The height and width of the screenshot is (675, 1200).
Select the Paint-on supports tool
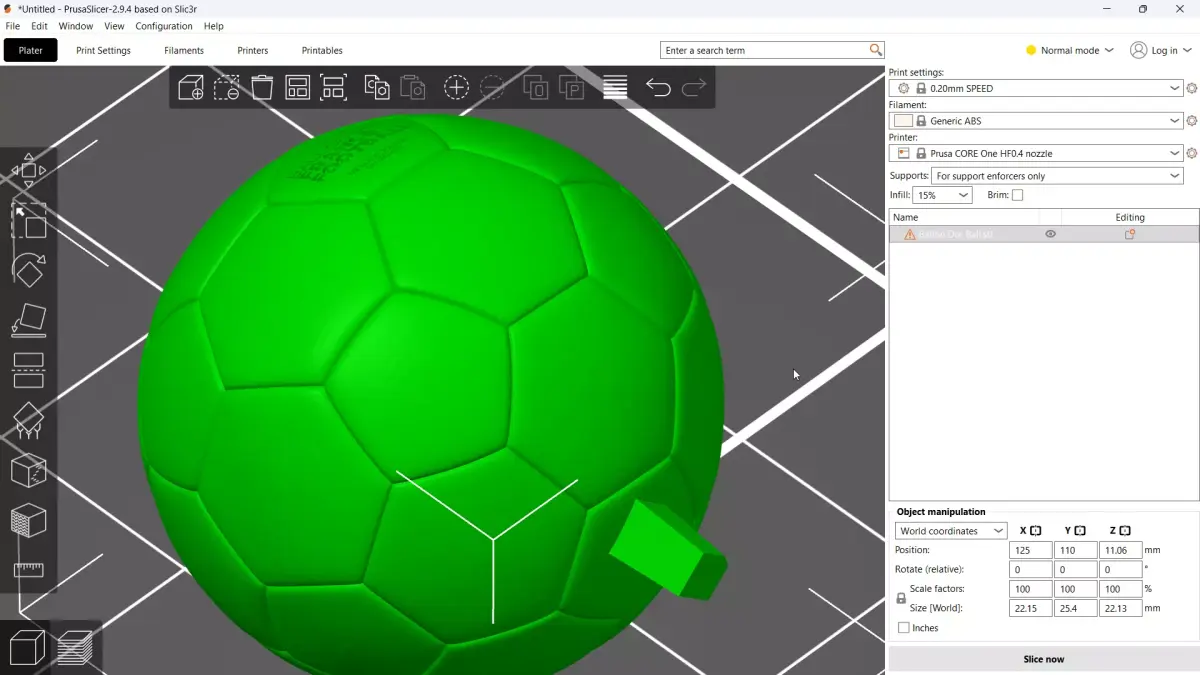(x=28, y=420)
